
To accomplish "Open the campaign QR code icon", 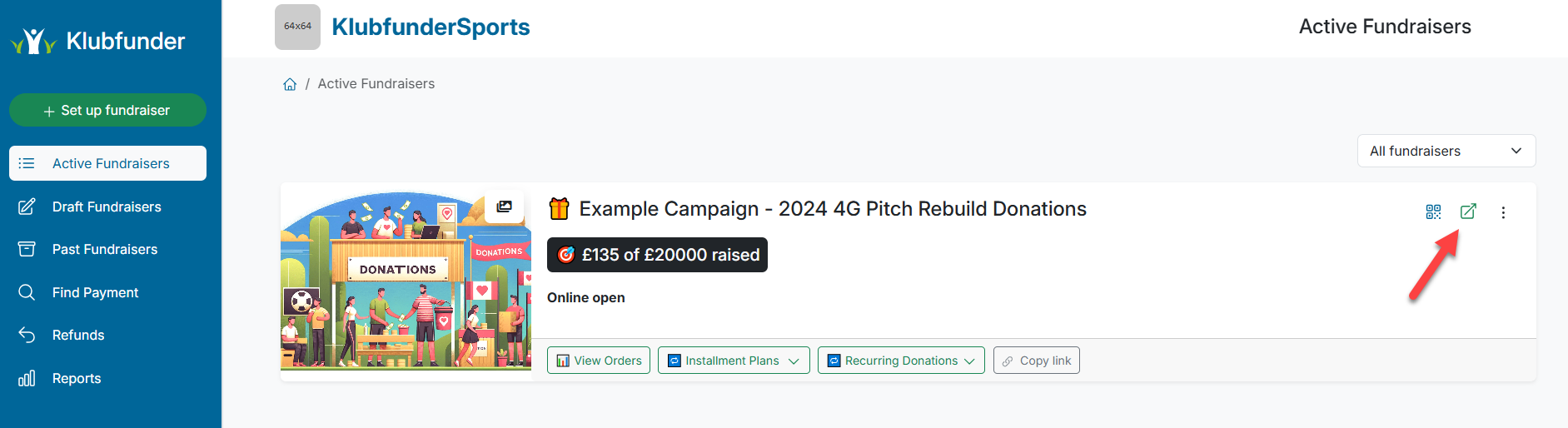I will (x=1433, y=212).
